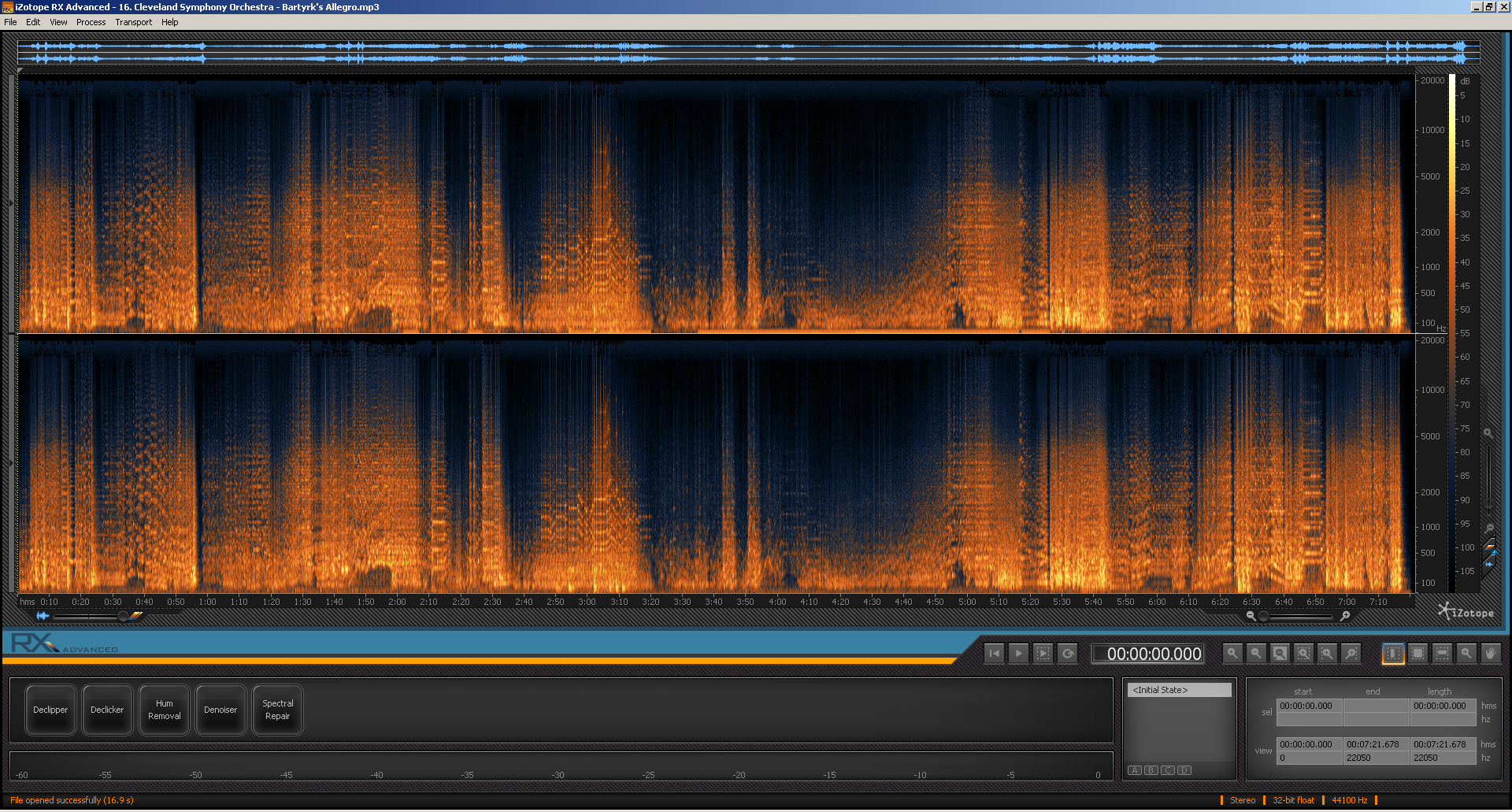Click the 44100 Hz sample rate in status bar

(x=1349, y=800)
